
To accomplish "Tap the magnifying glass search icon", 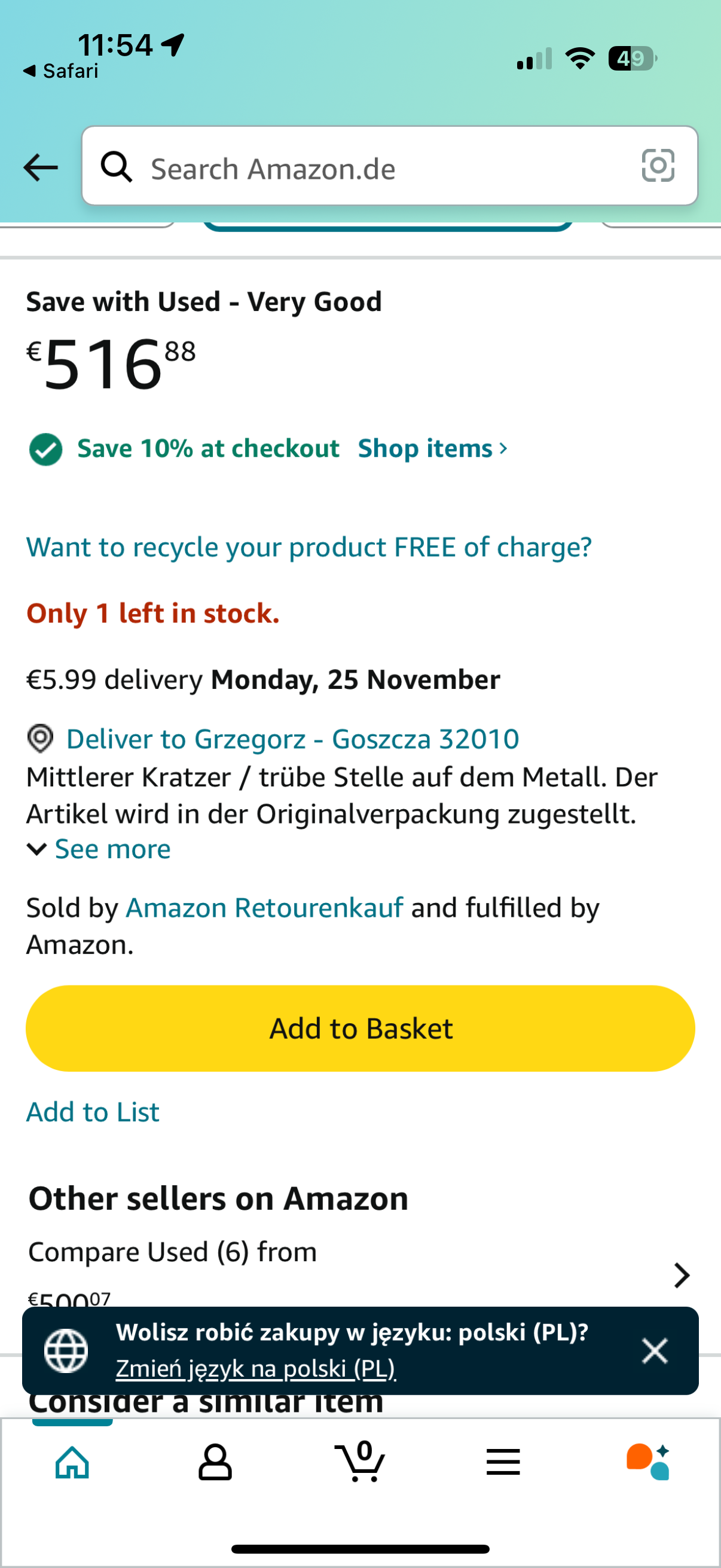I will pyautogui.click(x=116, y=166).
